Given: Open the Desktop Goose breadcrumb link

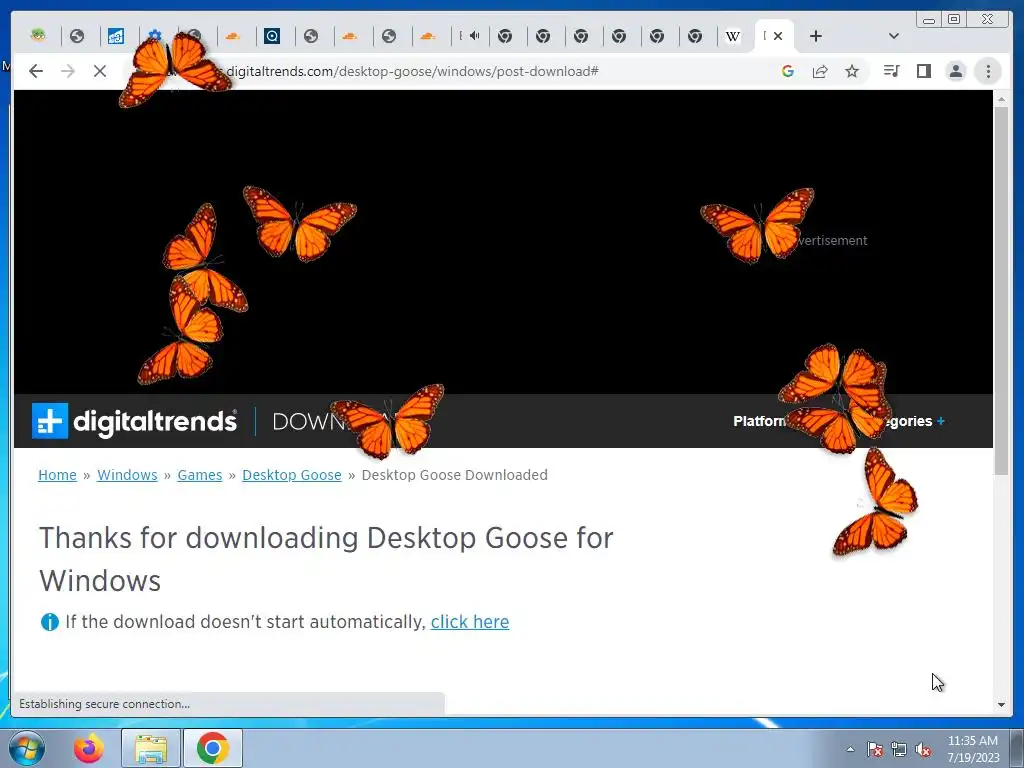Looking at the screenshot, I should 292,475.
